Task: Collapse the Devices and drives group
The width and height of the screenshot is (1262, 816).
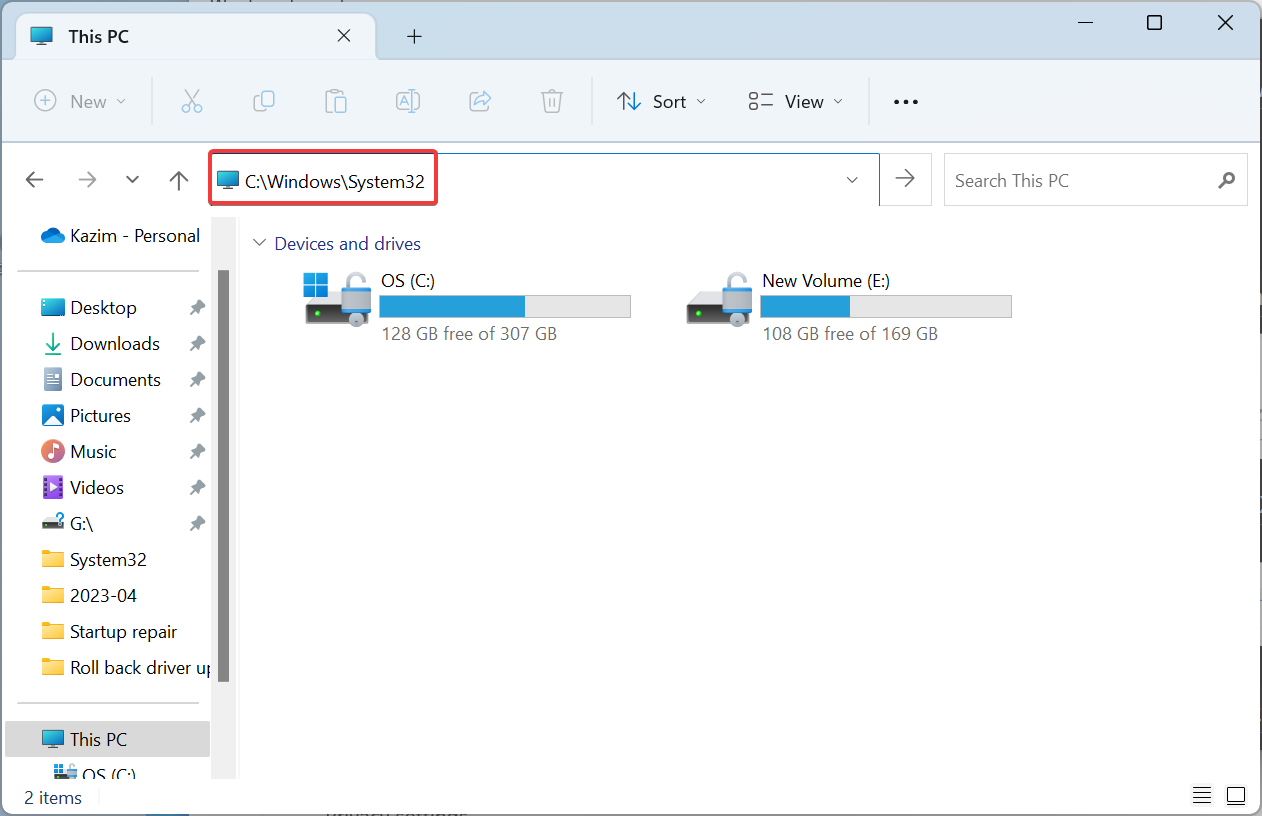Action: tap(260, 243)
